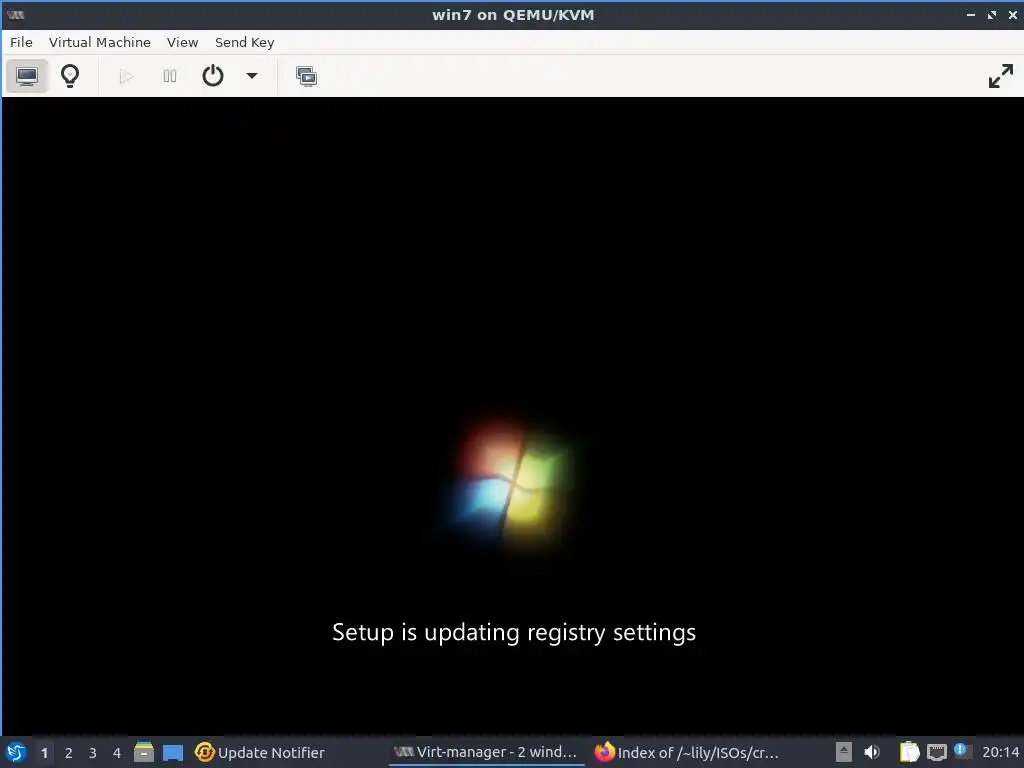Open the volume control tray icon
Image resolution: width=1024 pixels, height=768 pixels.
click(872, 752)
